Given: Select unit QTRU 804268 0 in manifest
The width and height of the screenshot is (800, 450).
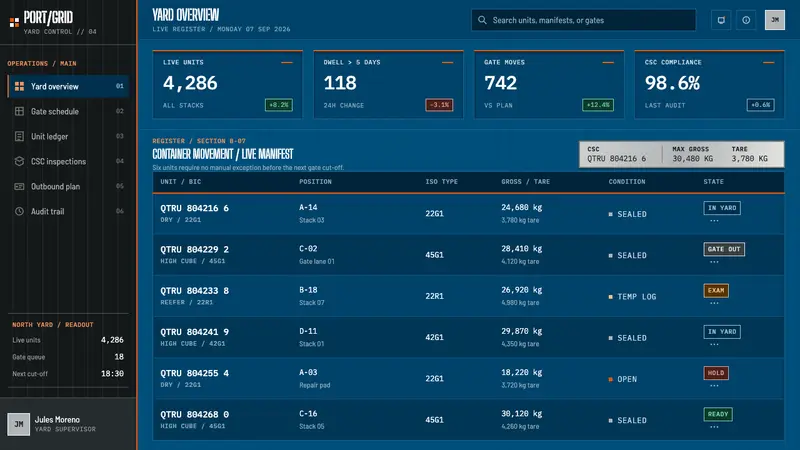Looking at the screenshot, I should [x=194, y=415].
